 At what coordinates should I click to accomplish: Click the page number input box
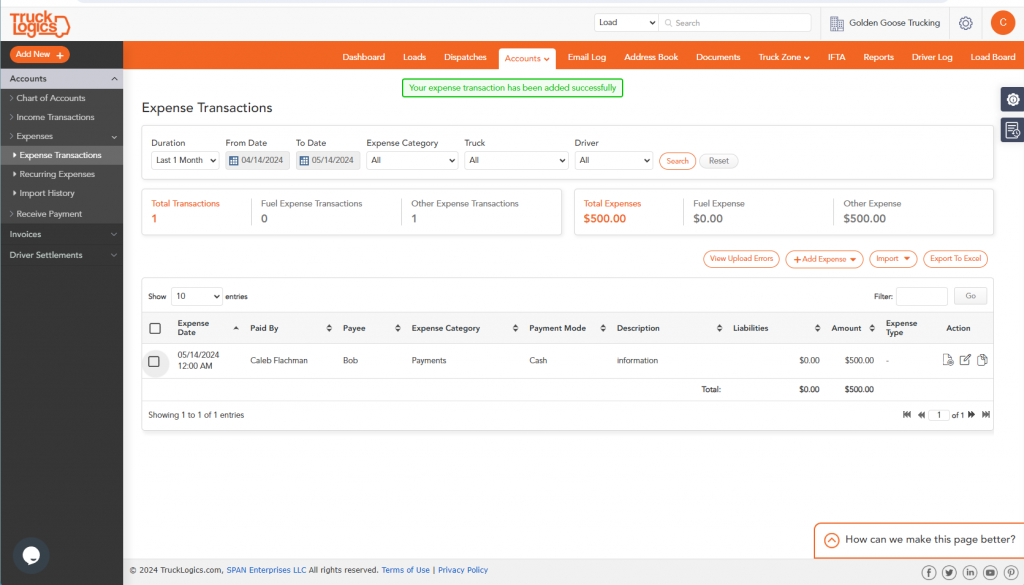coord(939,415)
